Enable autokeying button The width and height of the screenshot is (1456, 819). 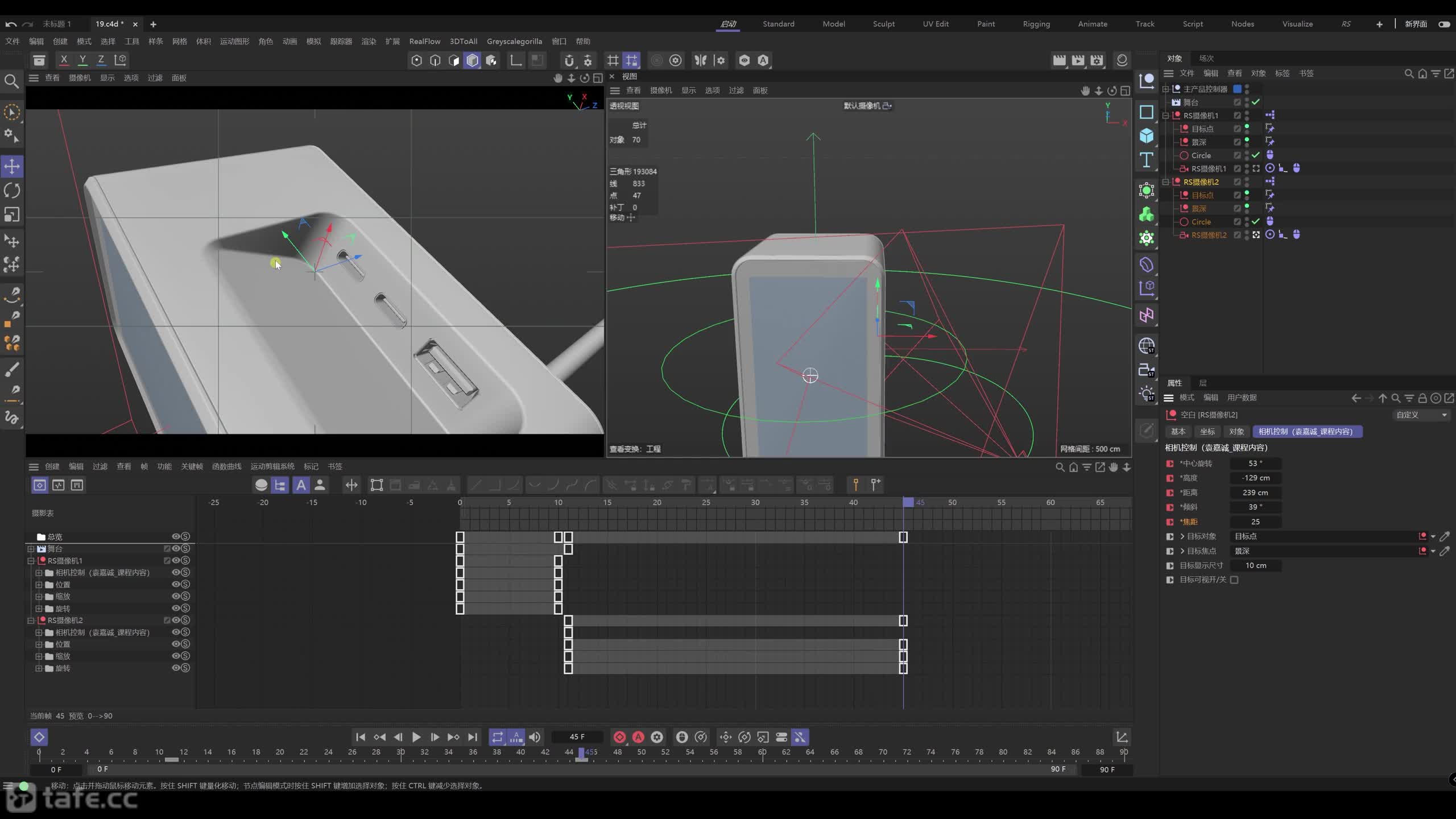(639, 737)
